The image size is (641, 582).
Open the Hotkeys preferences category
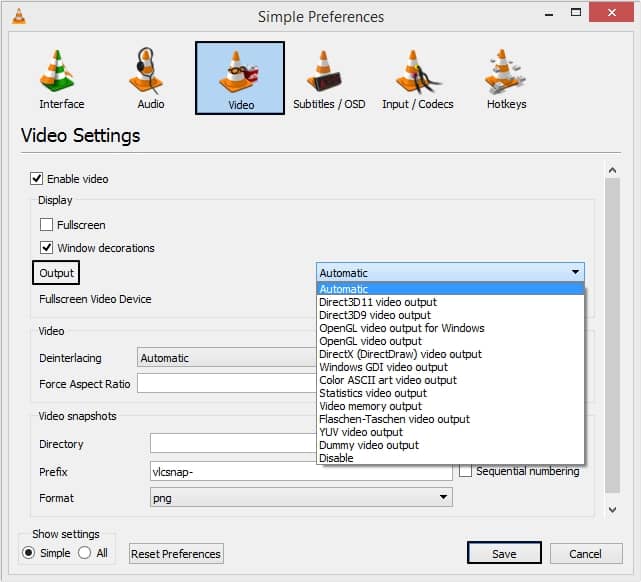pyautogui.click(x=506, y=79)
